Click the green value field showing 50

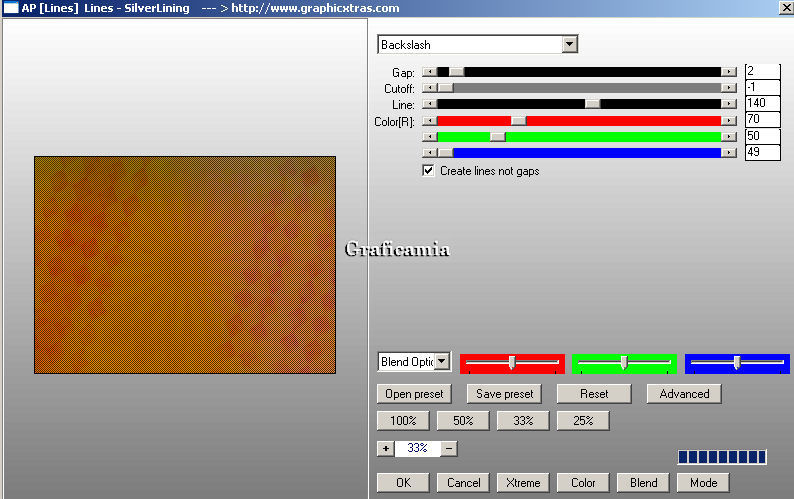[763, 136]
